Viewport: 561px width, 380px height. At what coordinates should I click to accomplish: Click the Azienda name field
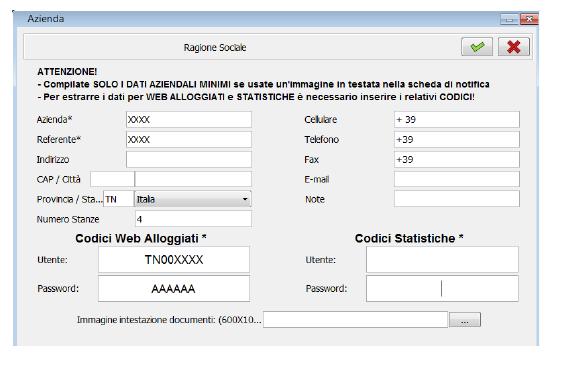(x=189, y=120)
